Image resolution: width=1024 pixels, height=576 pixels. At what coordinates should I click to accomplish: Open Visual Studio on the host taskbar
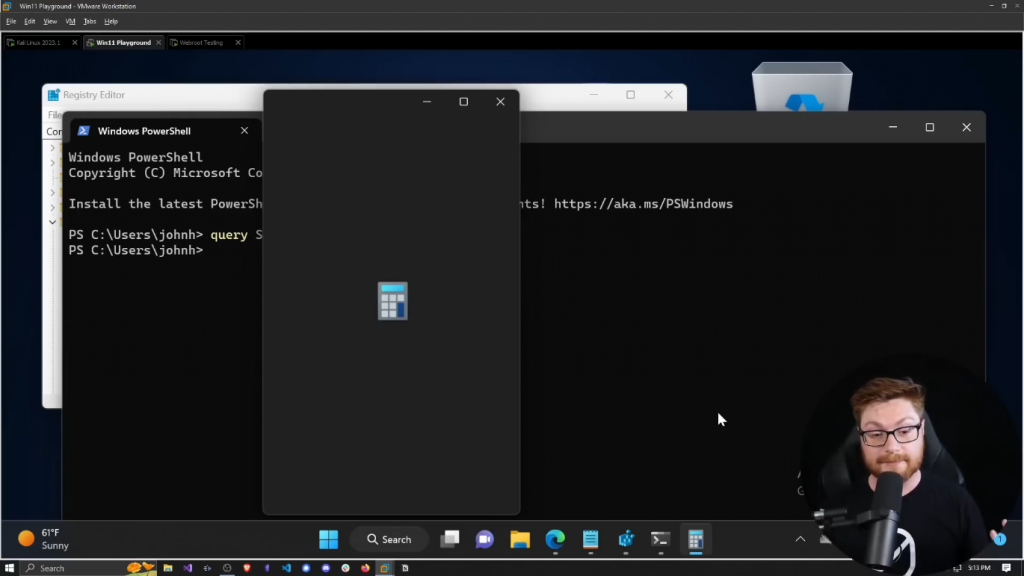point(187,568)
